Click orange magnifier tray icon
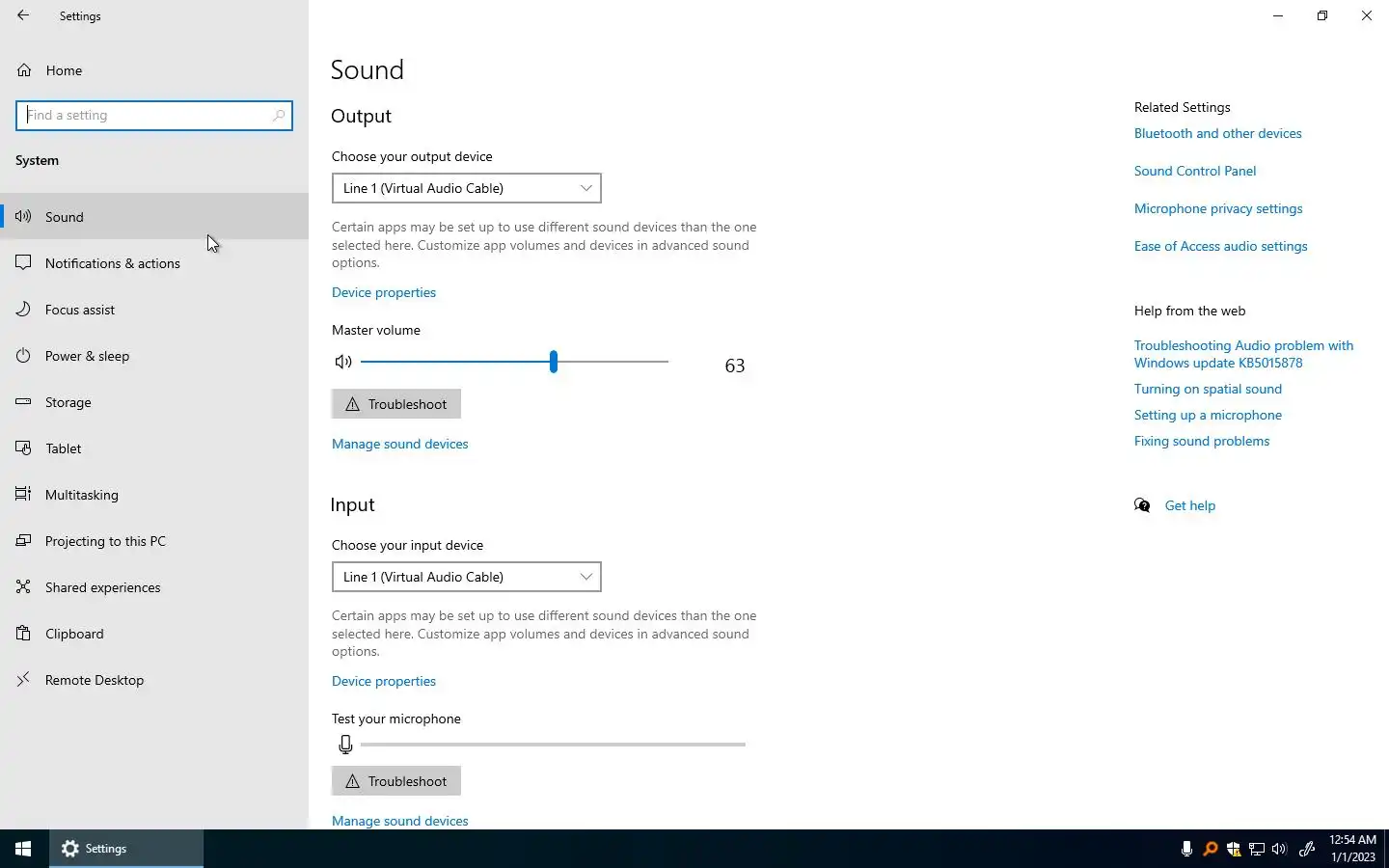Viewport: 1389px width, 868px height. [1210, 849]
